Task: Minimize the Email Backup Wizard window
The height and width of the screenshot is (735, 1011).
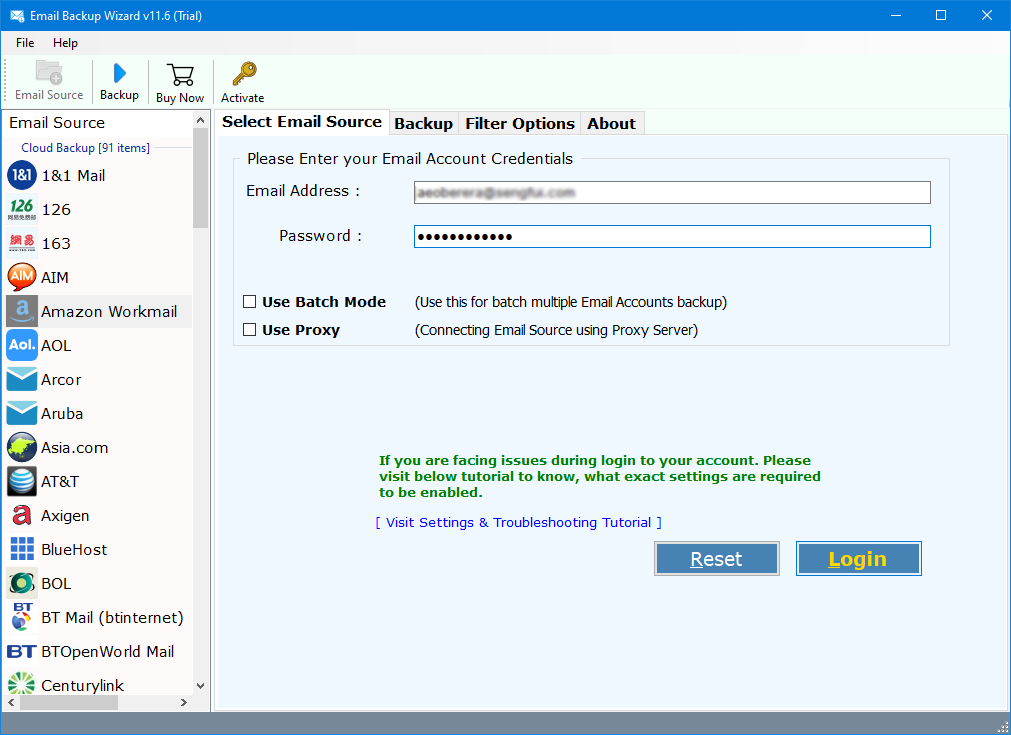Action: click(x=896, y=15)
